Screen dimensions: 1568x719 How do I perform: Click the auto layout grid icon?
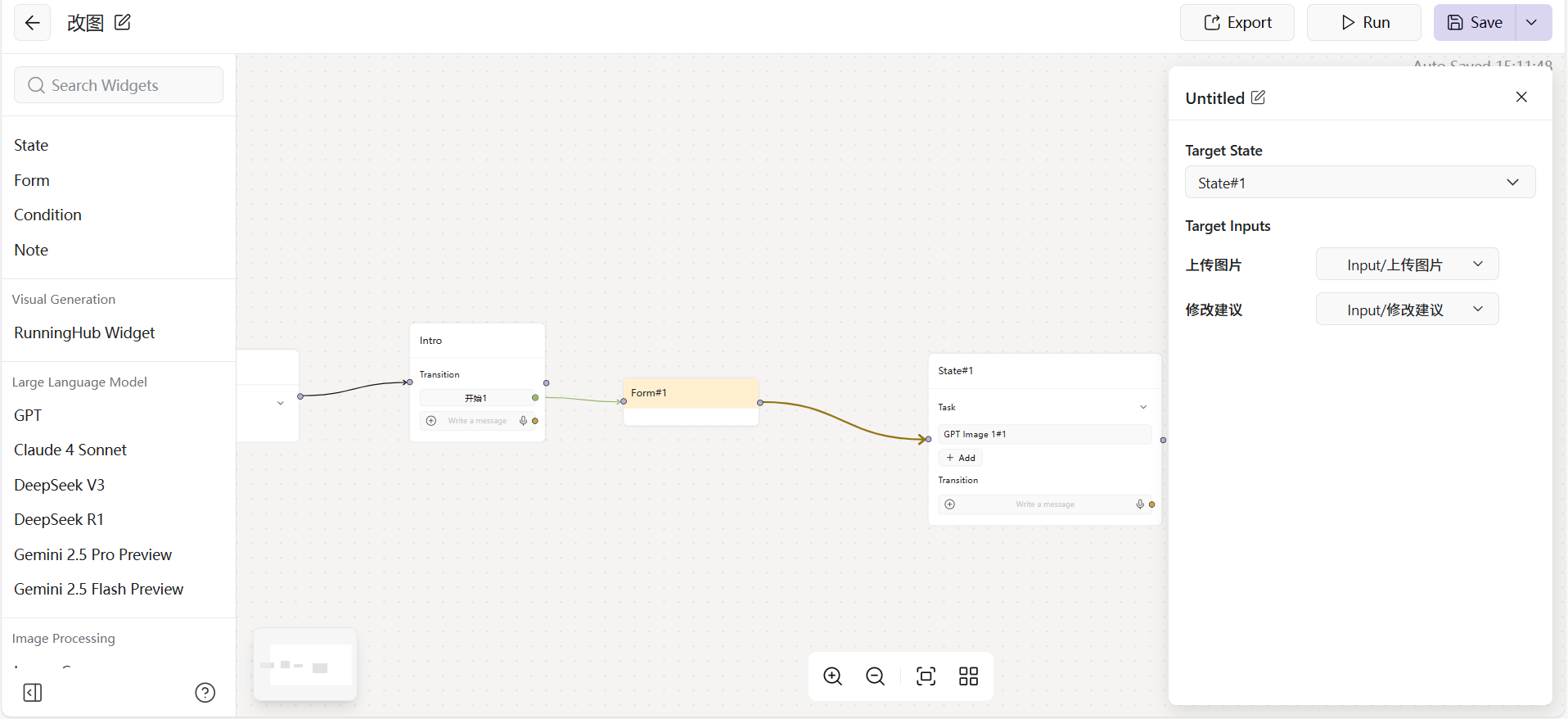click(968, 676)
